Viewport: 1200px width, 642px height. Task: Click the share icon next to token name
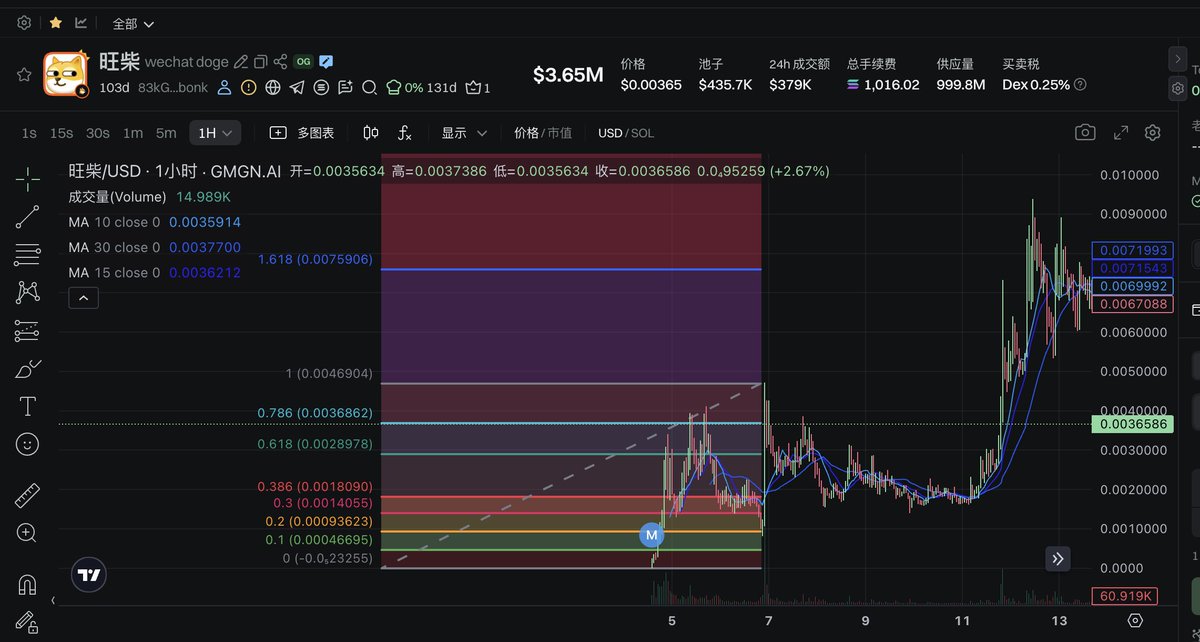pyautogui.click(x=281, y=62)
